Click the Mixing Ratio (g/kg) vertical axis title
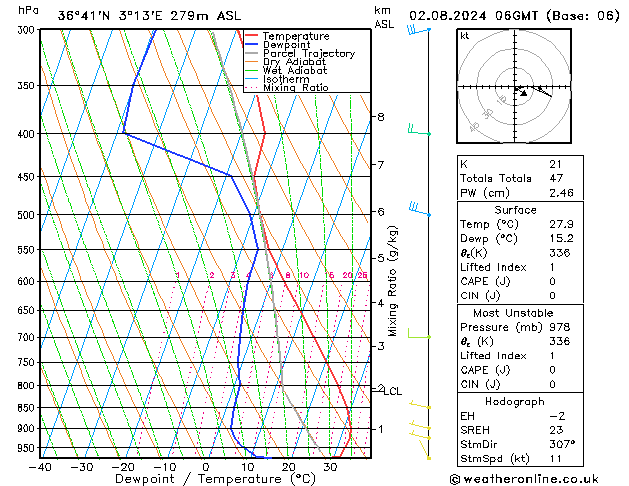The width and height of the screenshot is (629, 486). [392, 281]
